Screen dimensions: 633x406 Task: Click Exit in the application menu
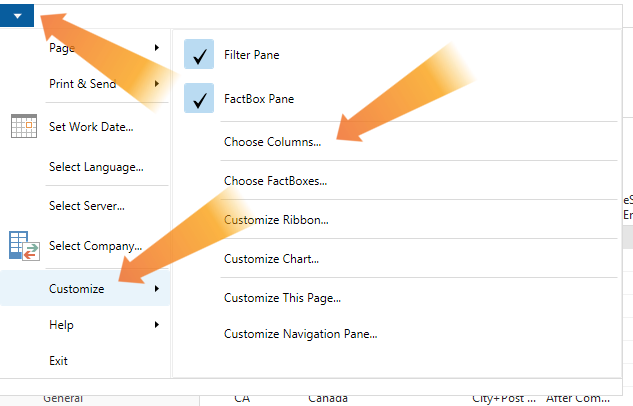(x=58, y=361)
